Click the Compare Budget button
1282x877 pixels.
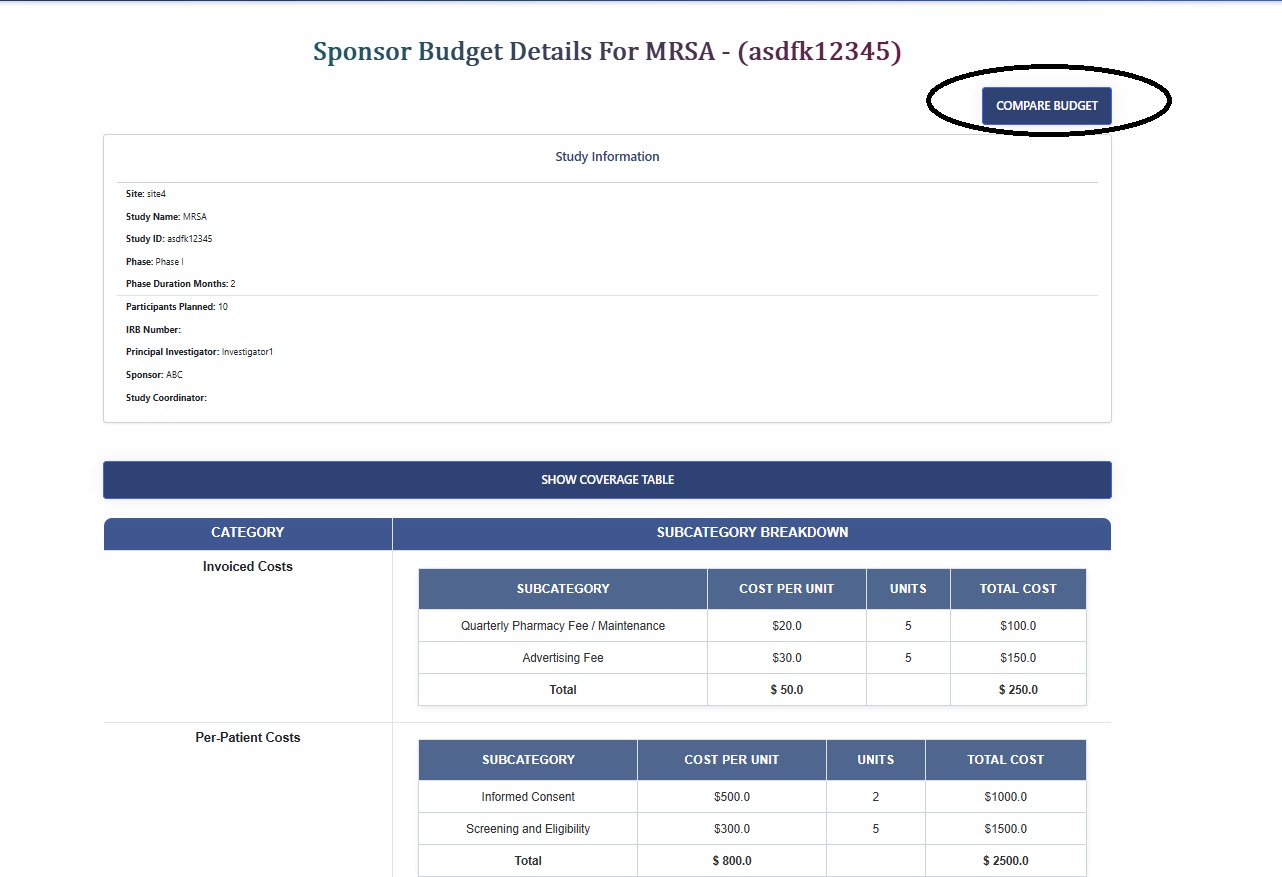(1046, 105)
